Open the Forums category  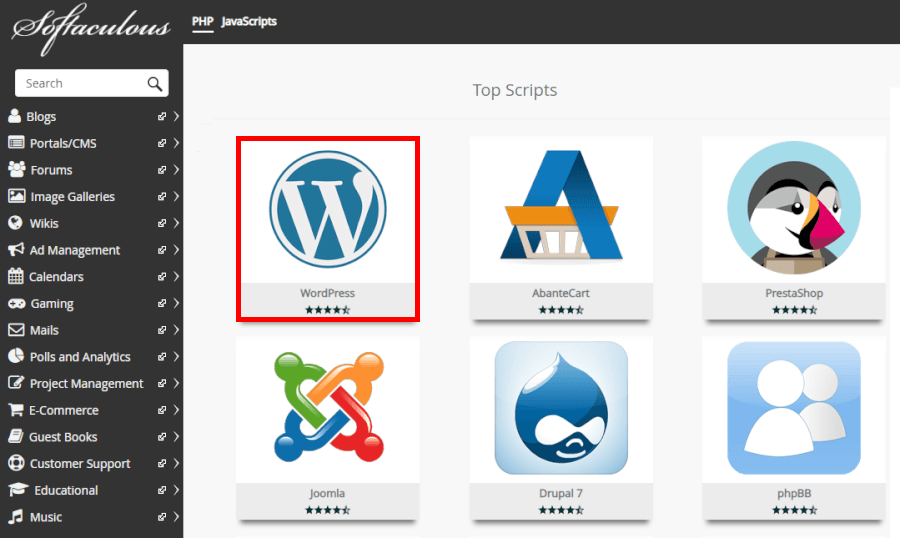(52, 170)
